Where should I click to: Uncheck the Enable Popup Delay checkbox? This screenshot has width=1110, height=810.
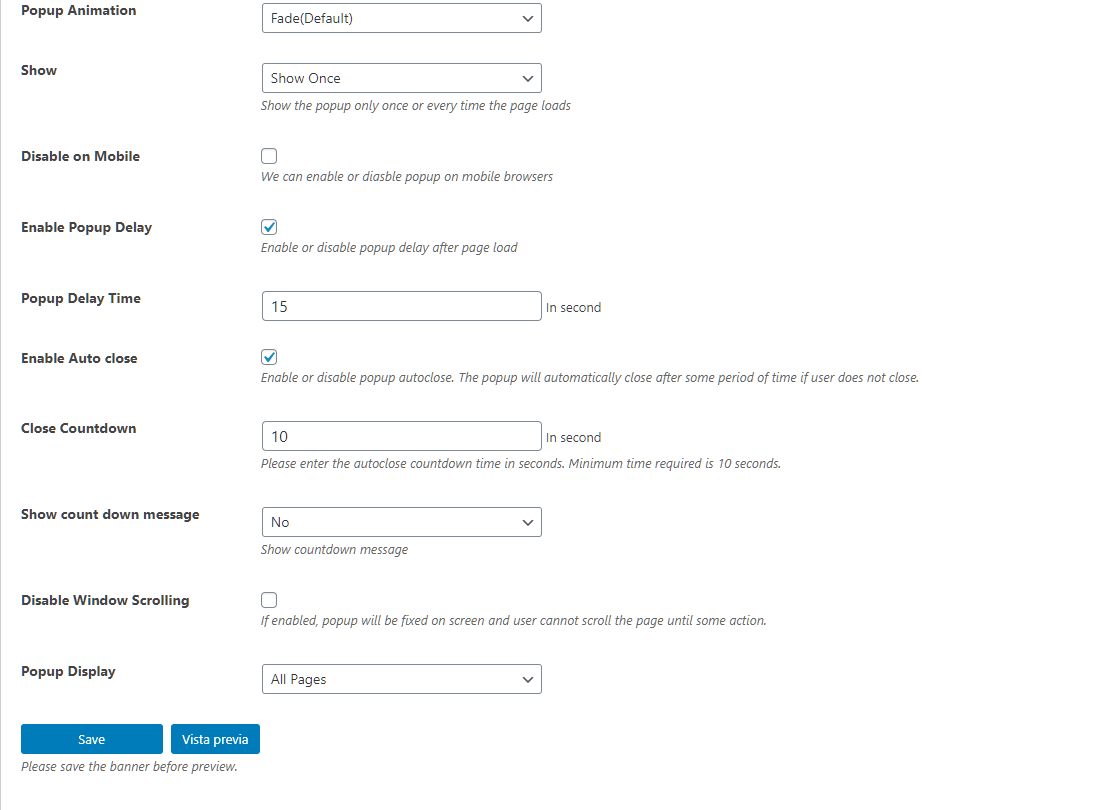point(269,227)
